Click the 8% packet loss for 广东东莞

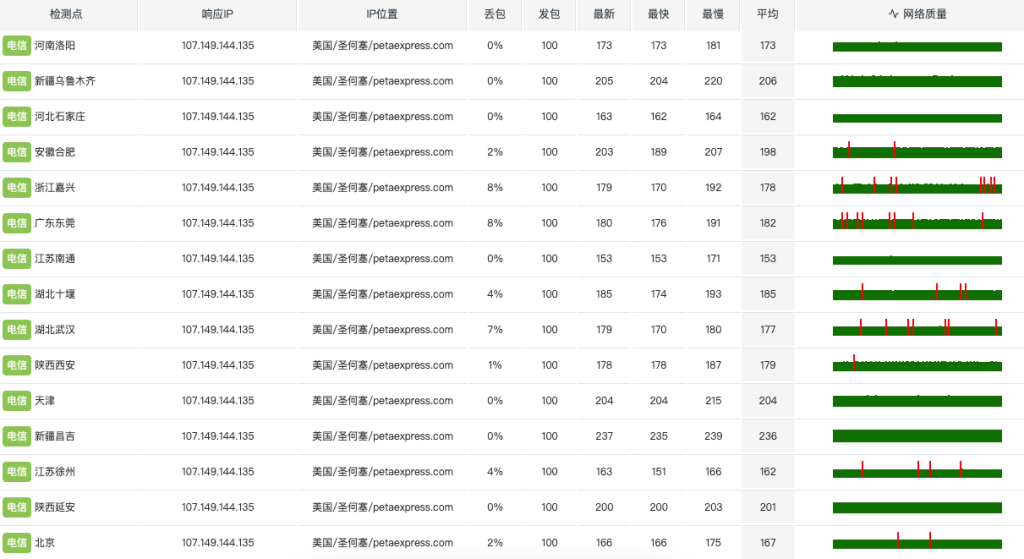tap(494, 223)
